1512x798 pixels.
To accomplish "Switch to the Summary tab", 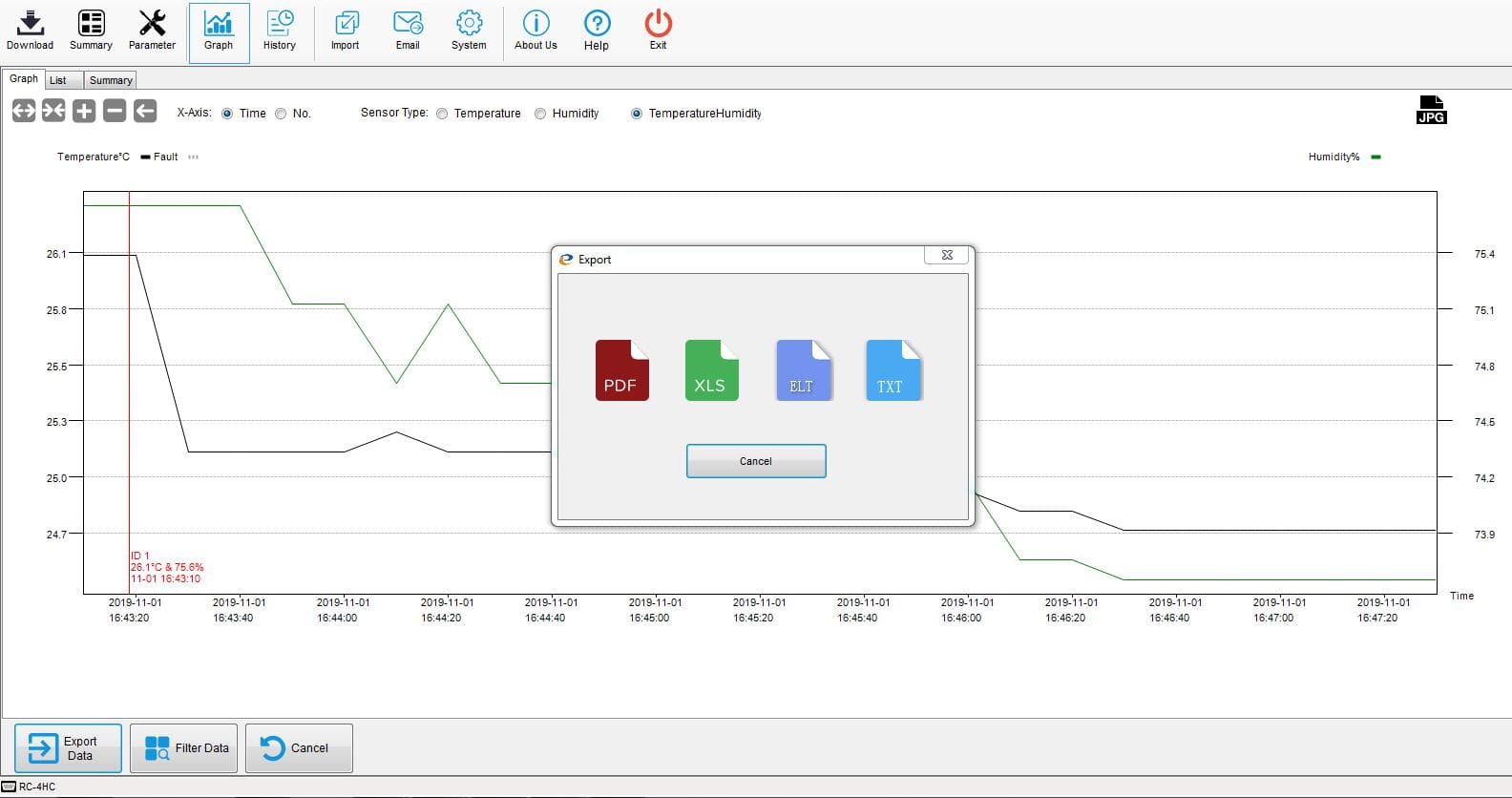I will tap(111, 80).
